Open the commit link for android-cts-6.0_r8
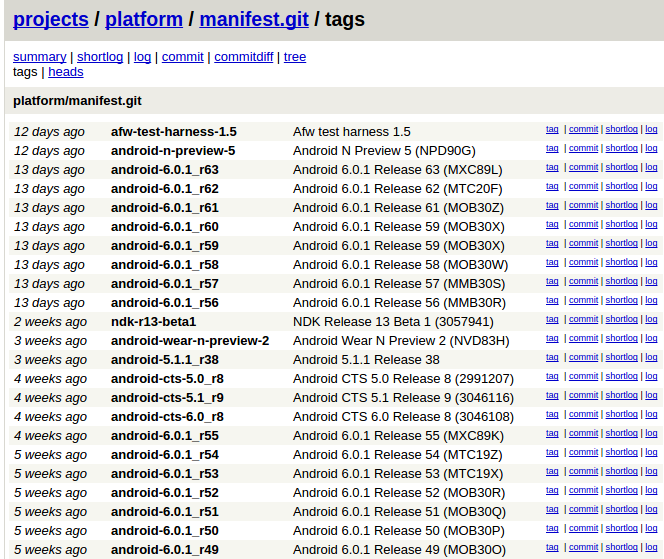The image size is (664, 559). point(584,415)
